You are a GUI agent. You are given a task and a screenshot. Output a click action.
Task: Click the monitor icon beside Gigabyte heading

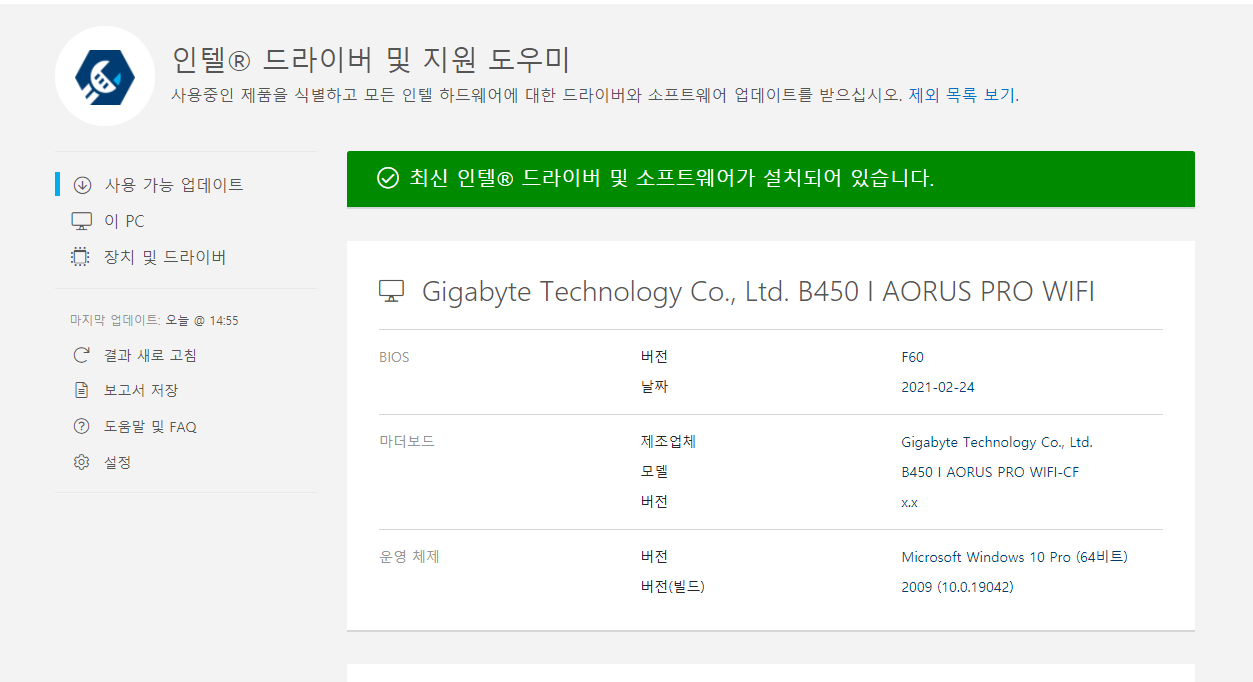pyautogui.click(x=391, y=291)
